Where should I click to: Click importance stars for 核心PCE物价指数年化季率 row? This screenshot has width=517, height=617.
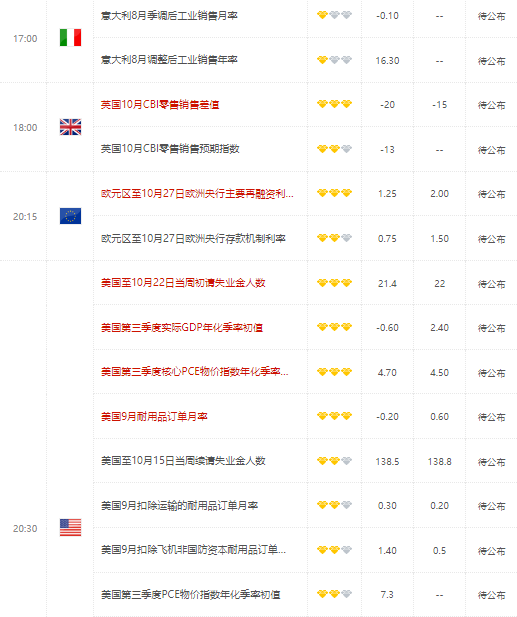point(334,372)
